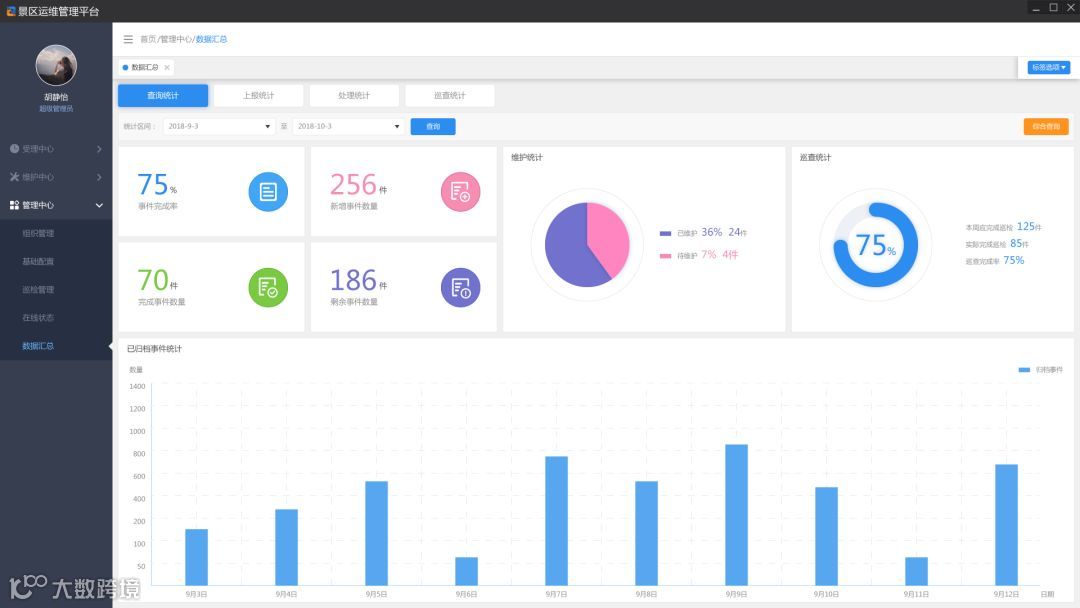Click the 9月11日 bar in the chart
This screenshot has width=1080, height=608.
(x=916, y=572)
